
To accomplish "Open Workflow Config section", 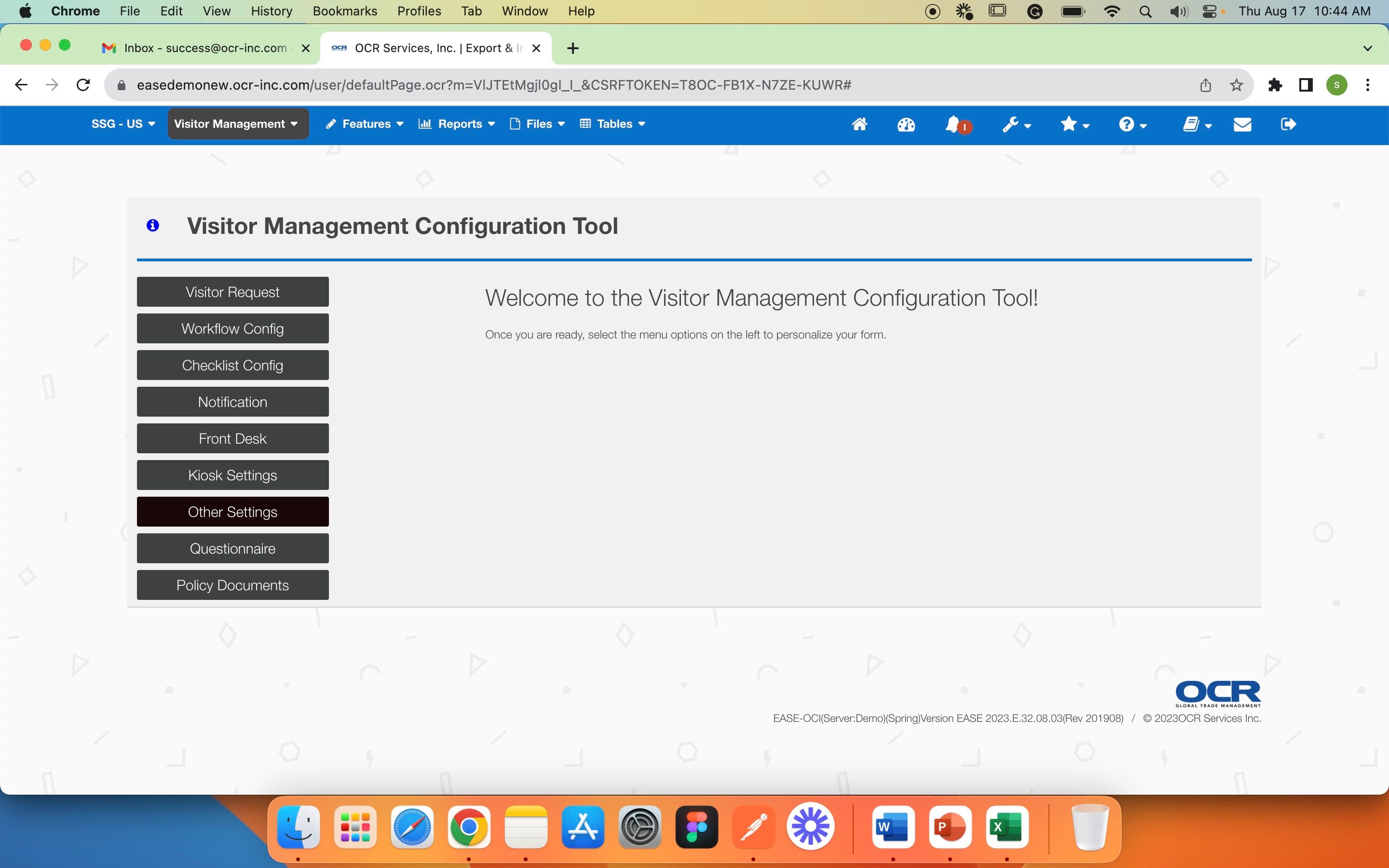I will [x=232, y=328].
